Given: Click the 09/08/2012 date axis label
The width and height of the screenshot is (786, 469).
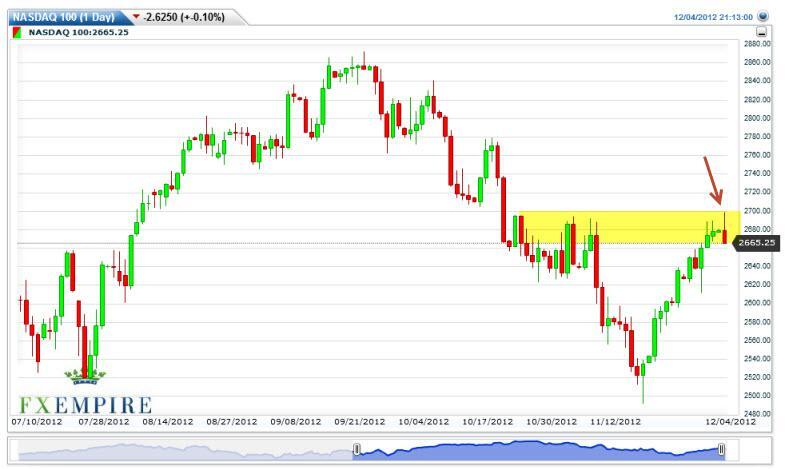Looking at the screenshot, I should (x=296, y=422).
